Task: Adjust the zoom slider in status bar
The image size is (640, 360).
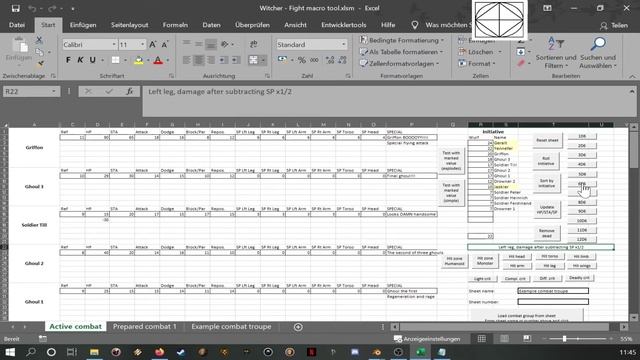Action: click(564, 339)
